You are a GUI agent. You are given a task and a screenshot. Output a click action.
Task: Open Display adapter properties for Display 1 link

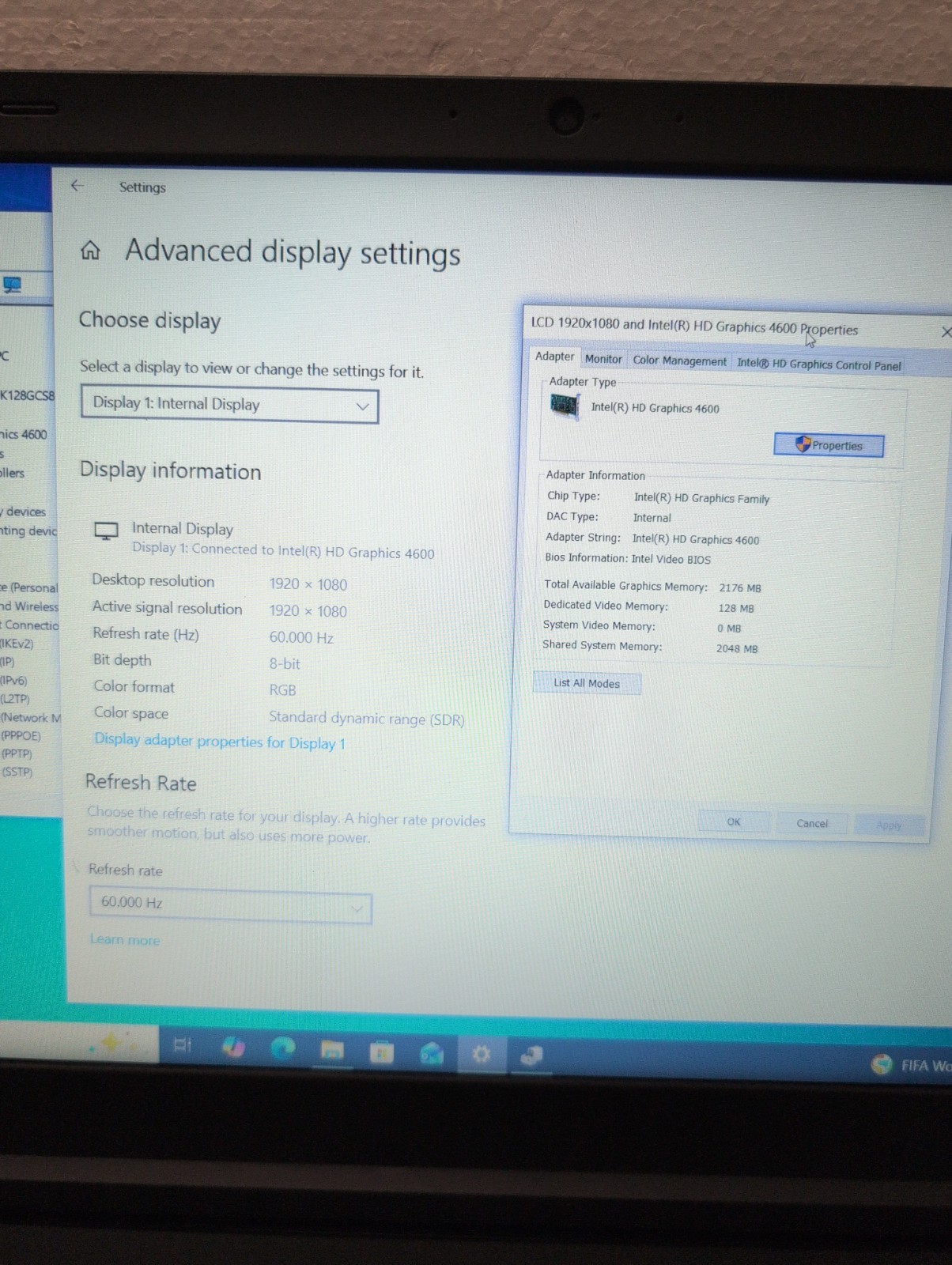pos(220,742)
